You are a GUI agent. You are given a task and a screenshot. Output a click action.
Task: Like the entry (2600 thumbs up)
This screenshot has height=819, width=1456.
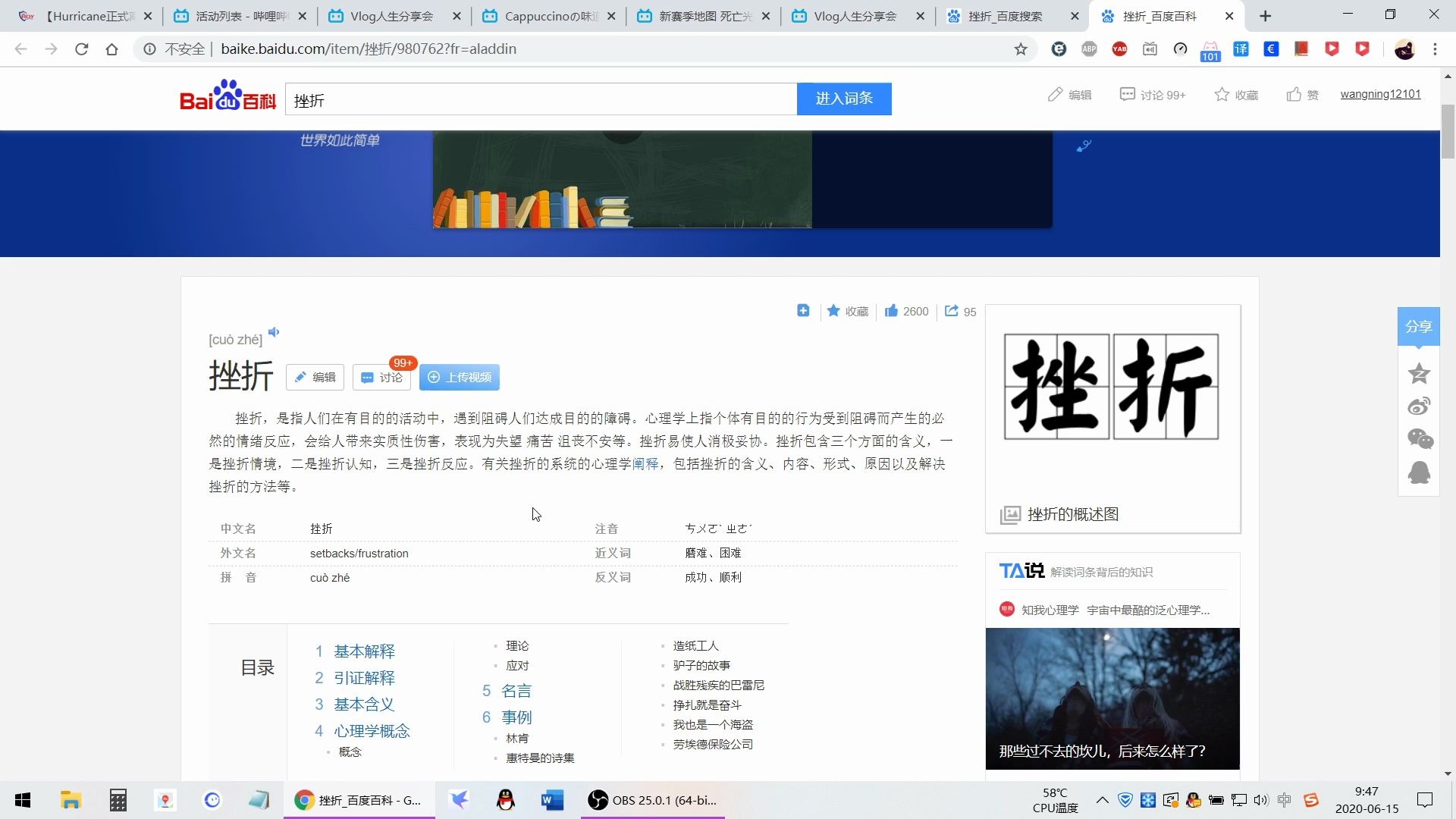(906, 311)
